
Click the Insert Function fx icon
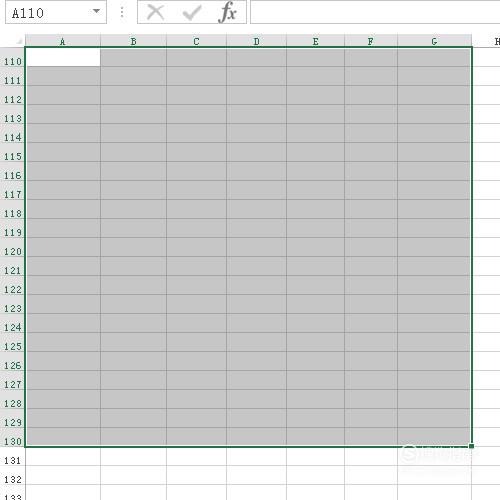pyautogui.click(x=228, y=12)
